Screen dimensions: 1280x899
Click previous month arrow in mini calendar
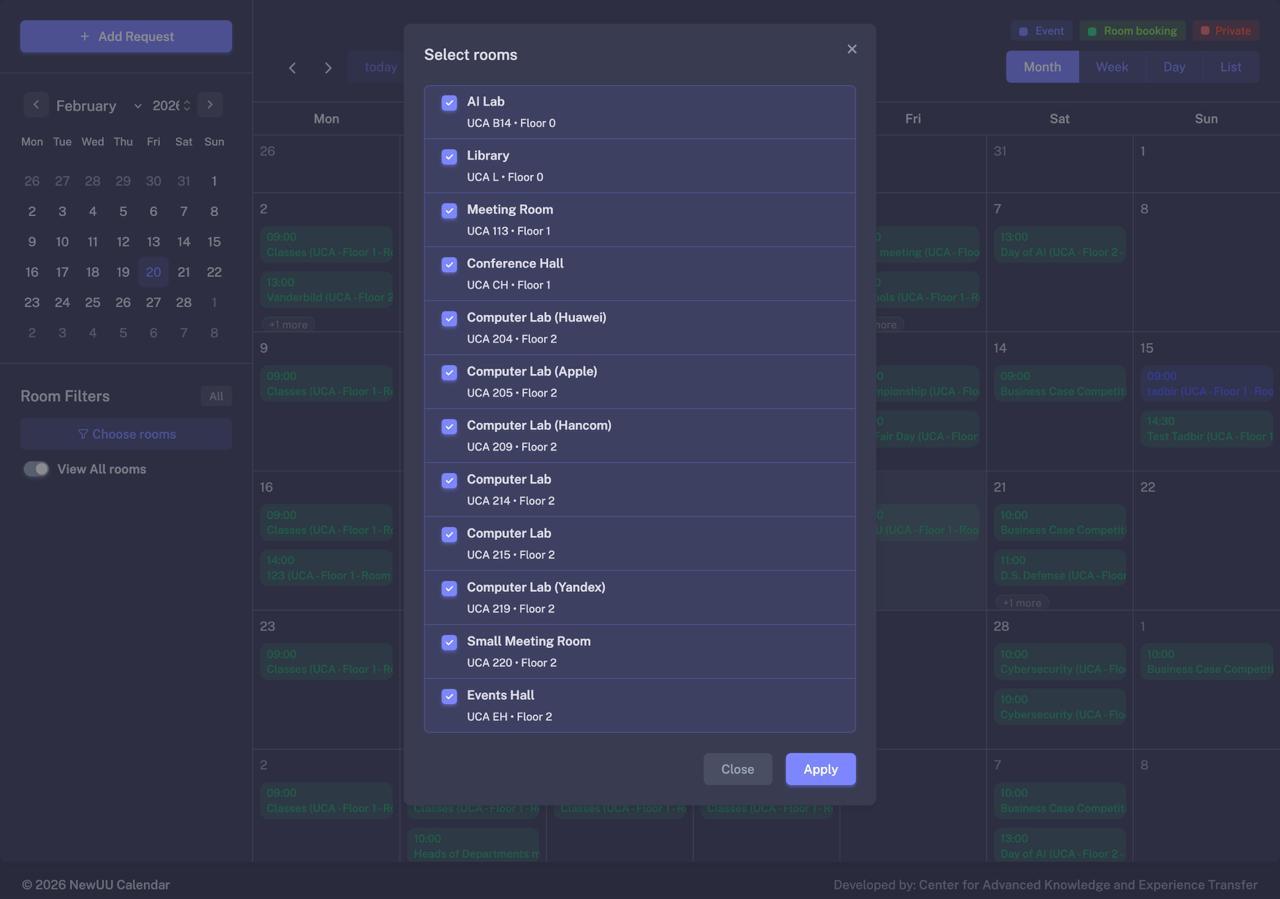tap(36, 104)
